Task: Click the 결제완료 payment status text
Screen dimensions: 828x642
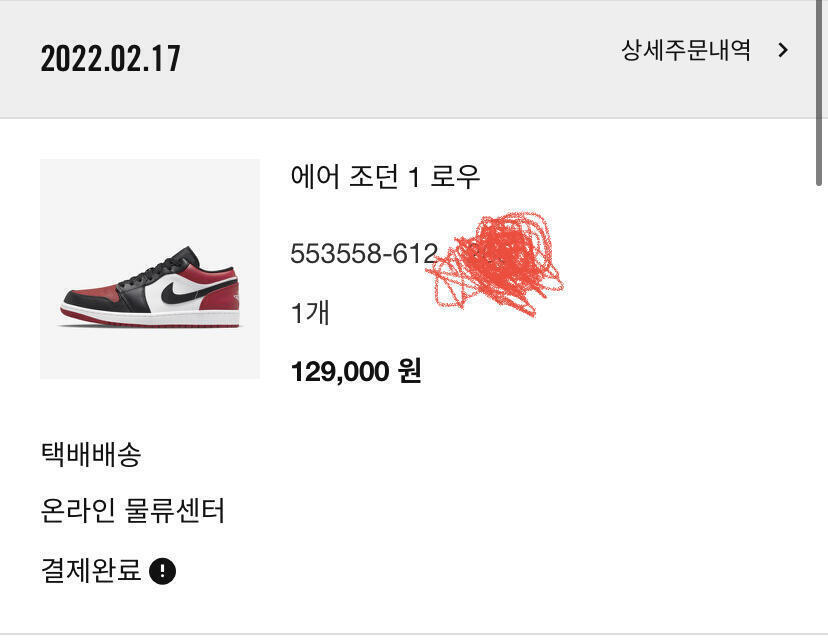Action: [91, 571]
